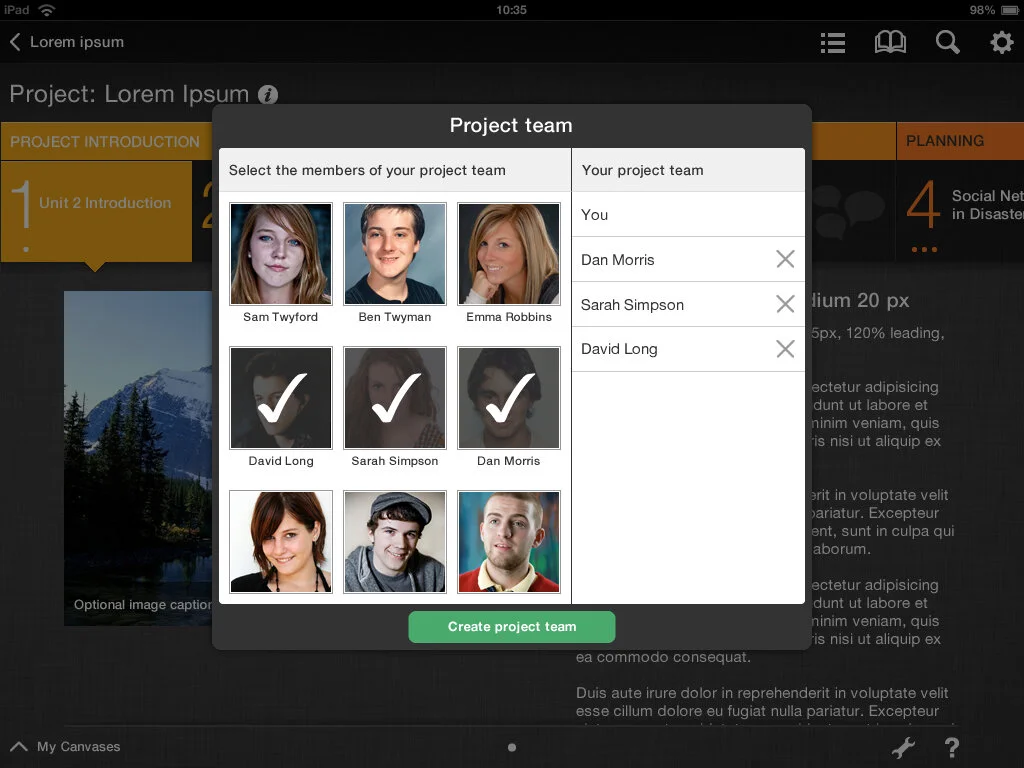Open the table of contents list icon
Image resolution: width=1024 pixels, height=768 pixels.
coord(832,42)
